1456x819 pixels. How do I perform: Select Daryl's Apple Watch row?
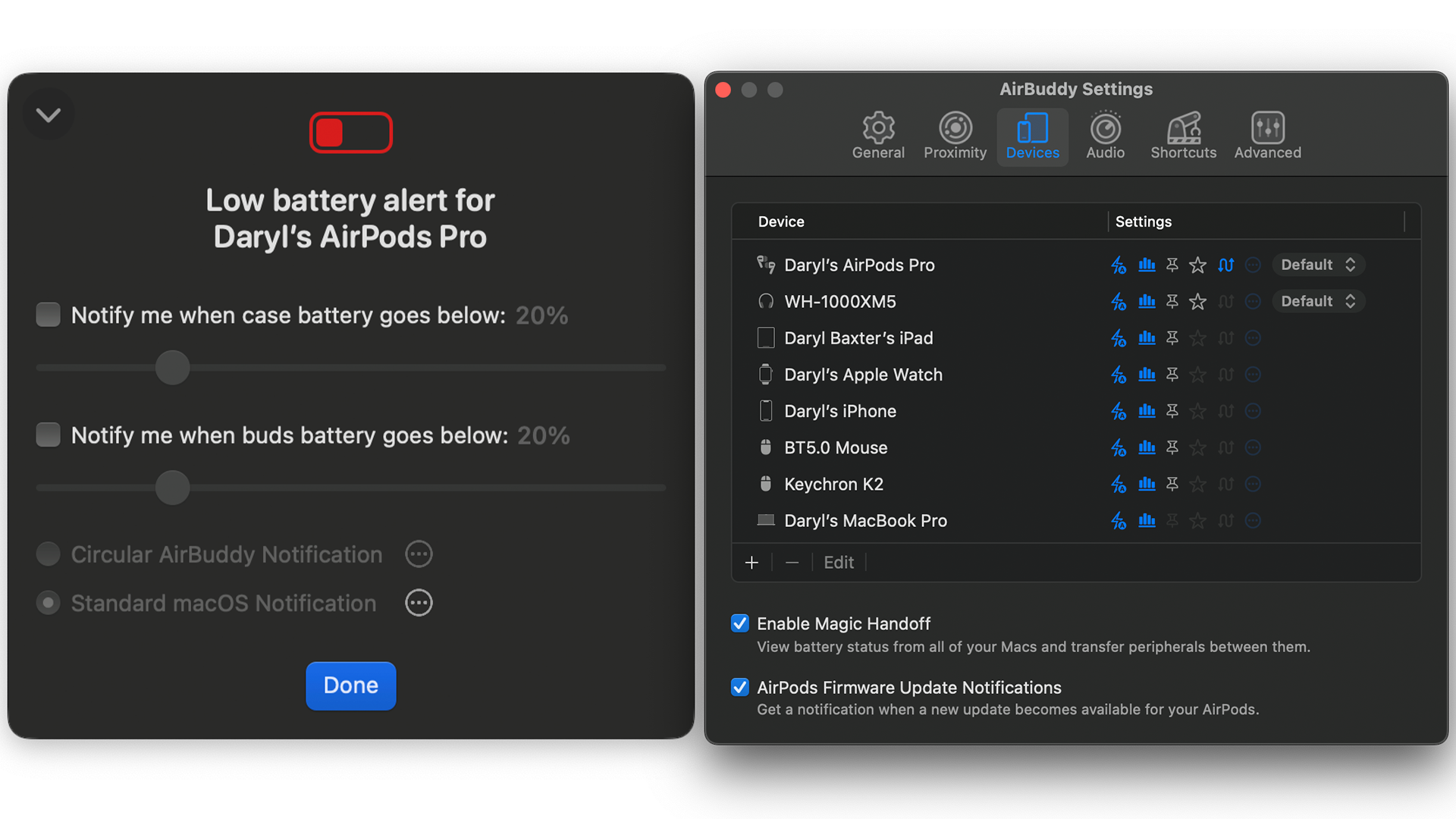1075,375
